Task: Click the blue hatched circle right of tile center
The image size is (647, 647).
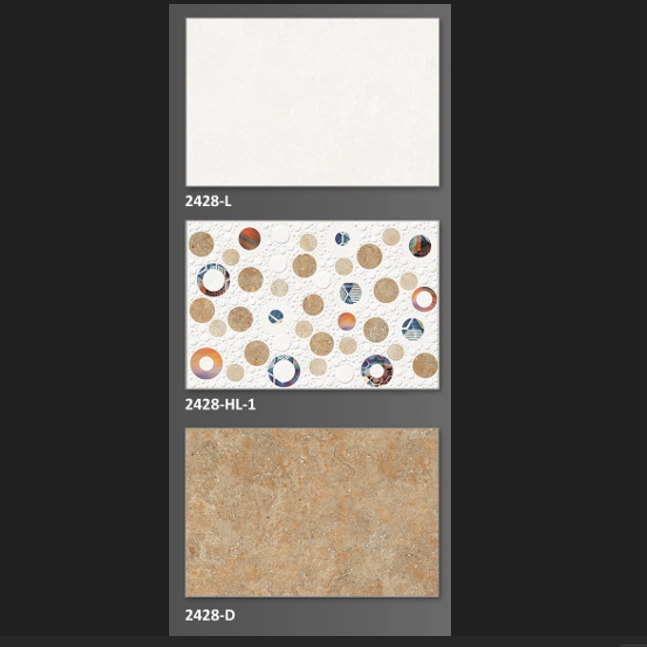Action: [351, 293]
